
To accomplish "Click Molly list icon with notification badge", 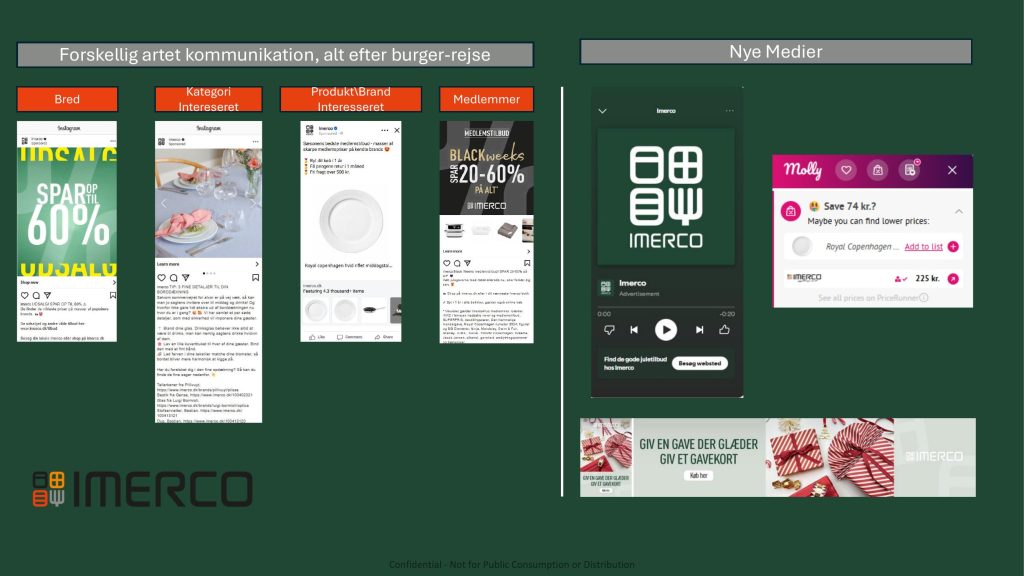I will pyautogui.click(x=910, y=170).
